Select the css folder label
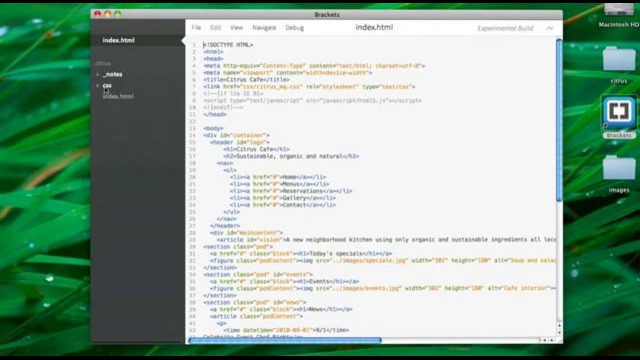The width and height of the screenshot is (640, 360). tap(107, 85)
